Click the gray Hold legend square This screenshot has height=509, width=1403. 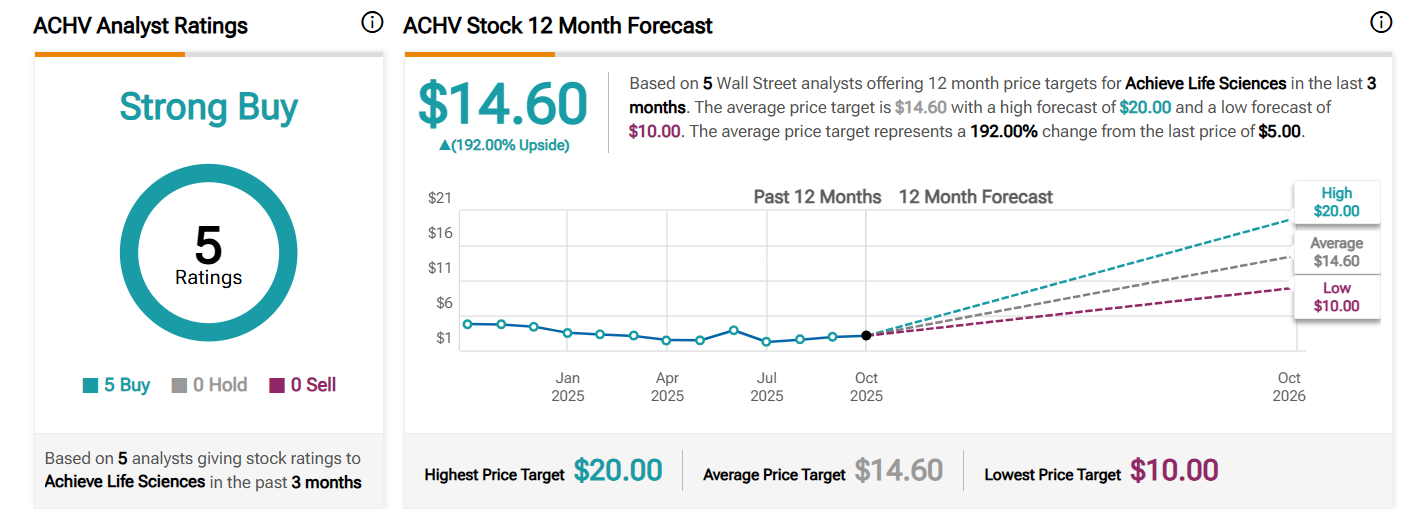[179, 385]
